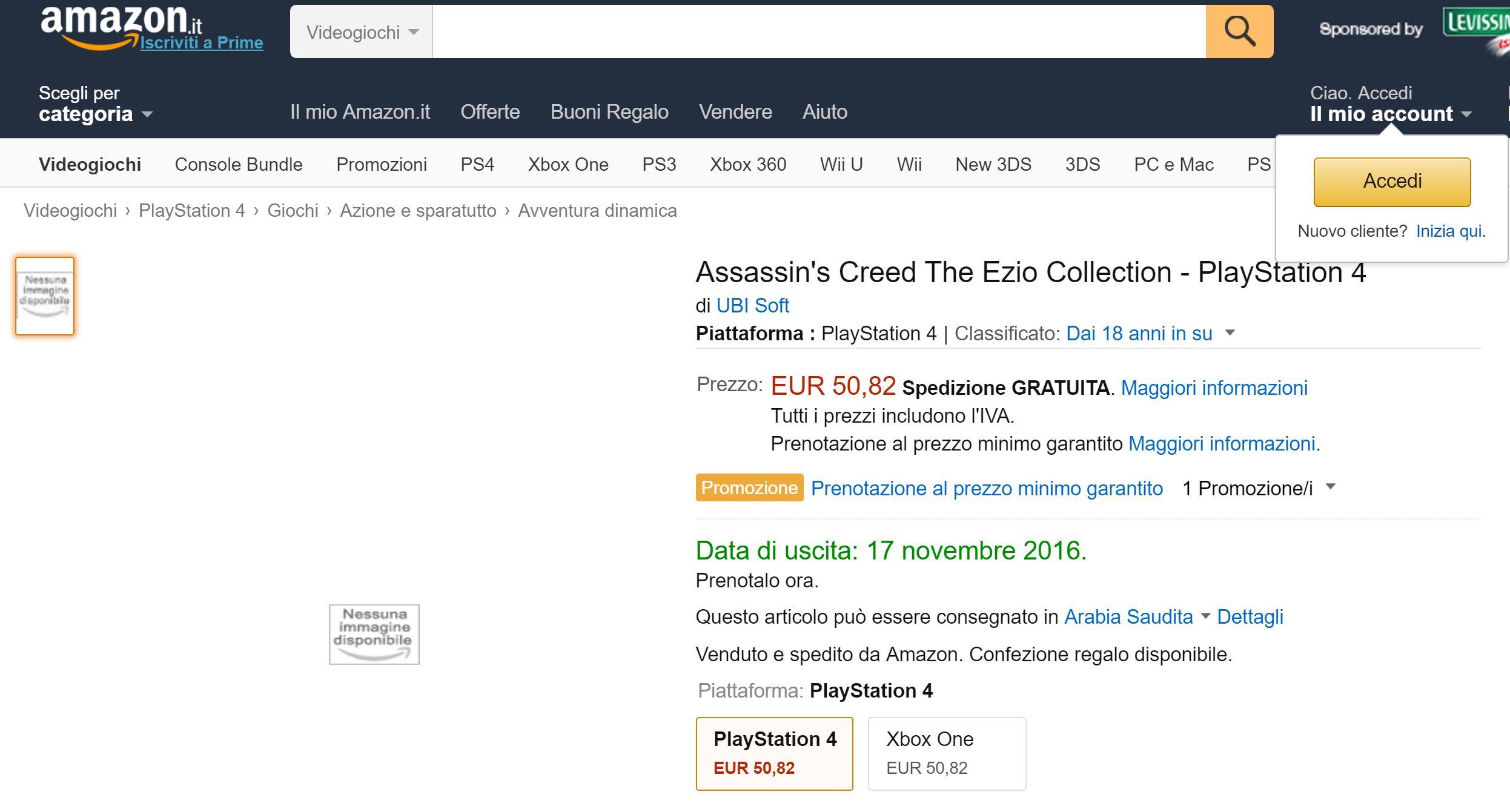This screenshot has width=1510, height=812.
Task: Open the Videogiochi search category dropdown
Action: (x=362, y=31)
